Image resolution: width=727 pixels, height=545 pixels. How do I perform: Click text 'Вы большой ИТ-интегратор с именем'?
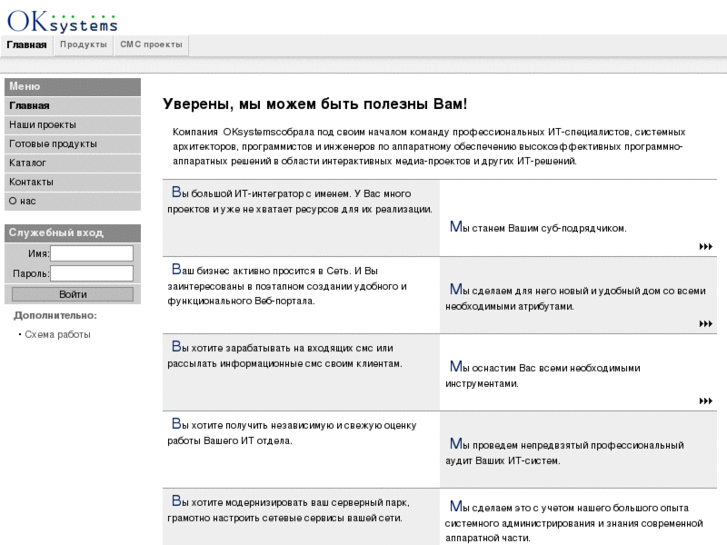(x=261, y=192)
